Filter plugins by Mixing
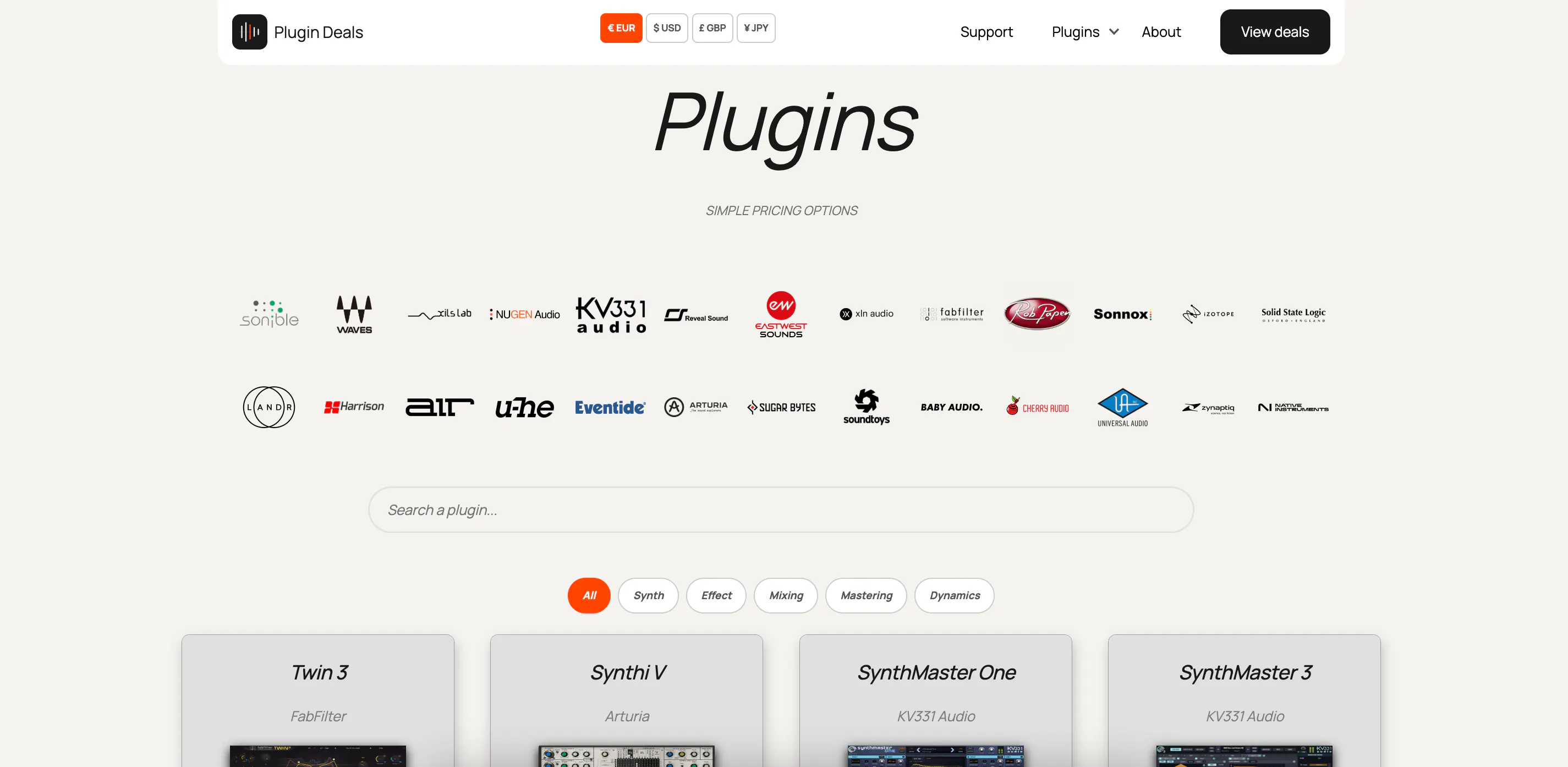The image size is (1568, 767). point(786,595)
